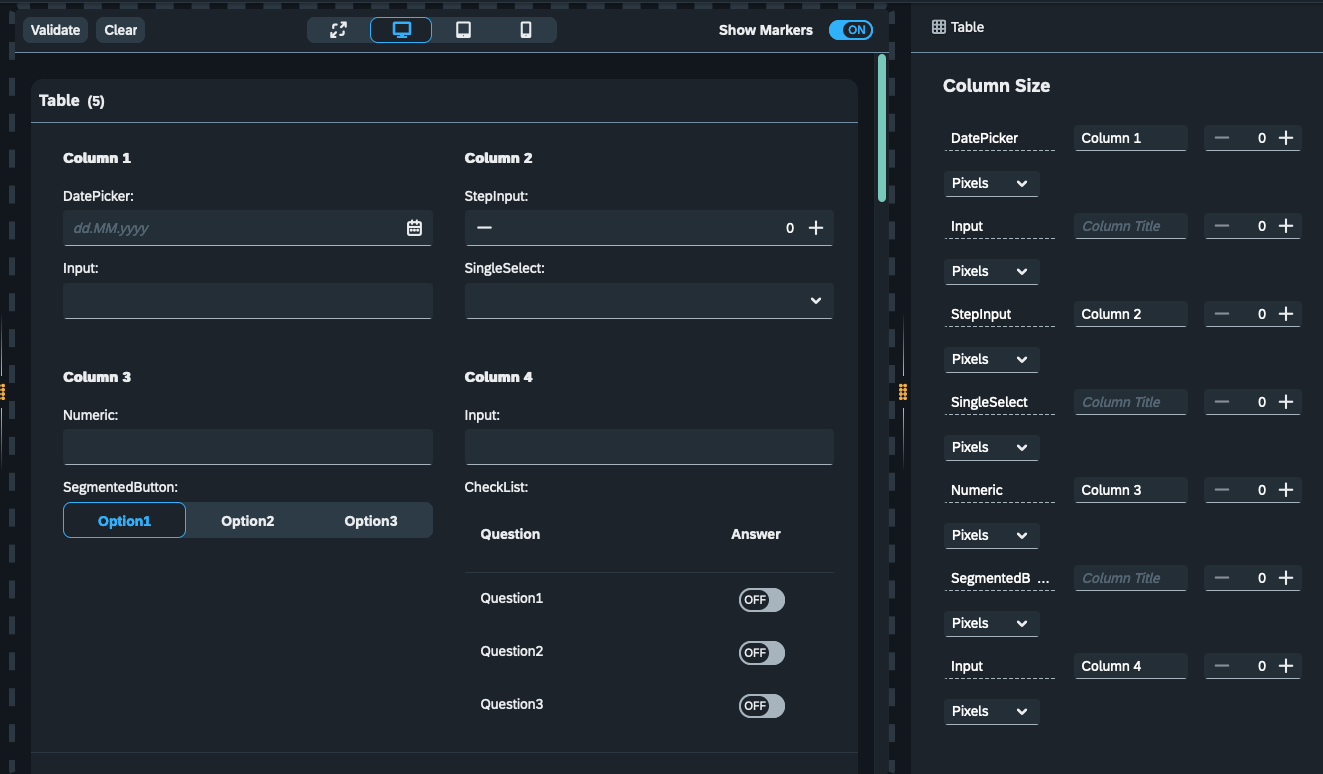Switch to desktop preview mode icon
The width and height of the screenshot is (1323, 774).
(400, 29)
